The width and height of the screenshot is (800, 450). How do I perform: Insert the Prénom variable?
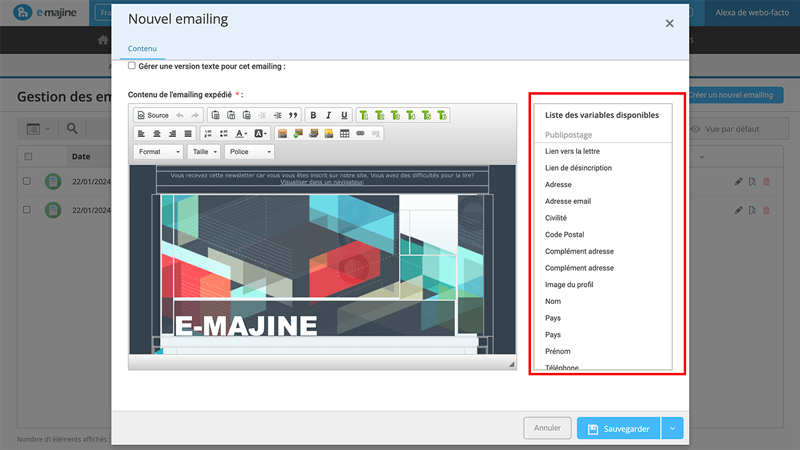pos(558,352)
